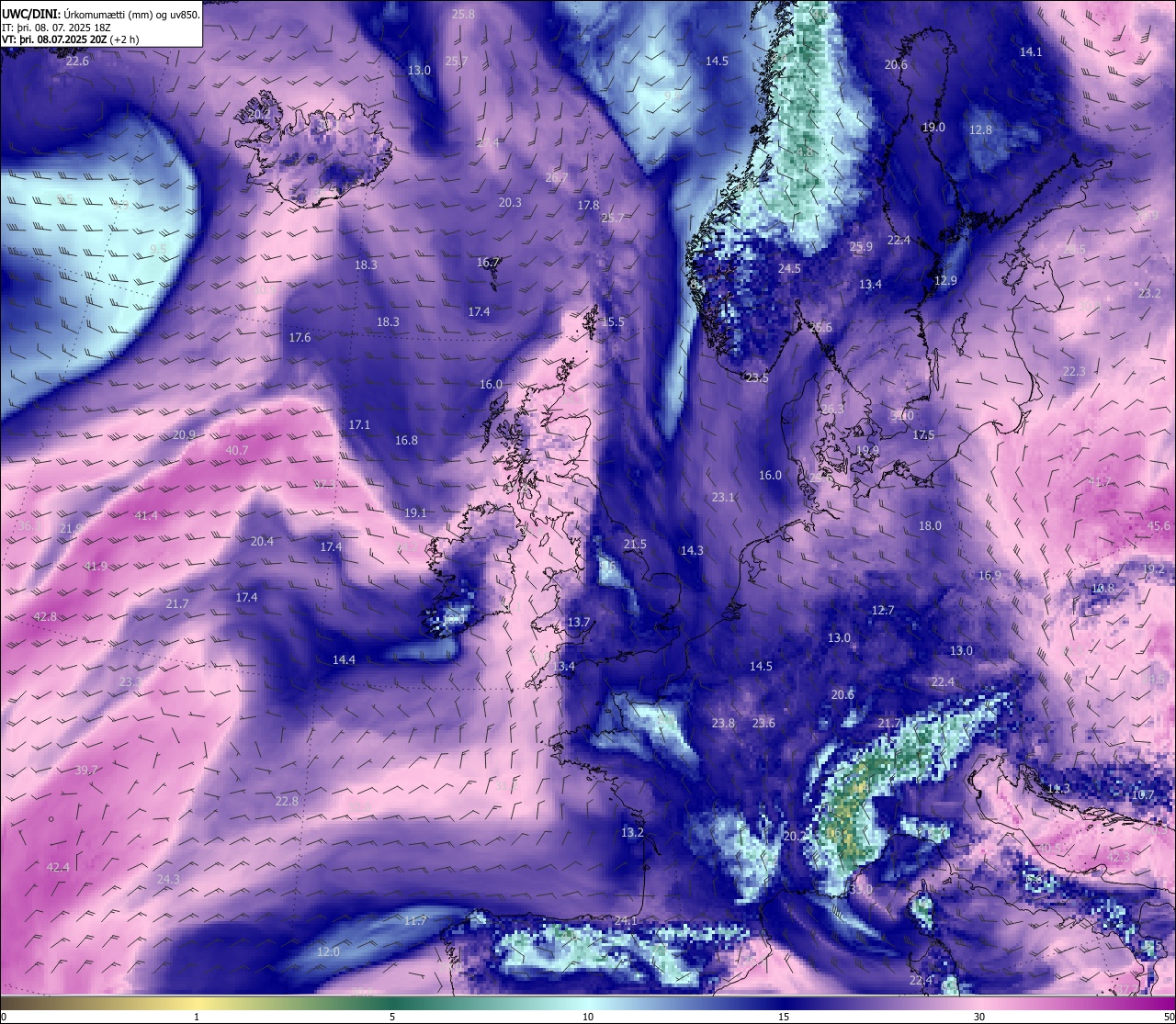Click the 5 tick on colour scale
Screen dimensions: 1176x1024
coord(392,1017)
